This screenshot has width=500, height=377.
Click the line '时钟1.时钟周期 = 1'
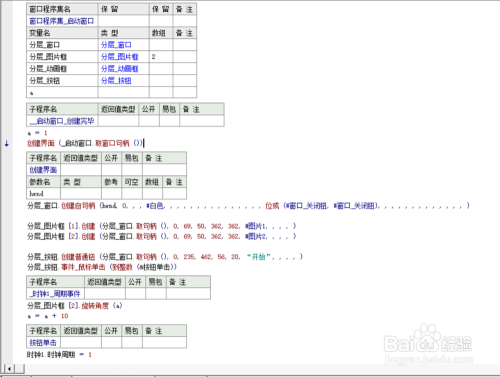click(x=59, y=355)
